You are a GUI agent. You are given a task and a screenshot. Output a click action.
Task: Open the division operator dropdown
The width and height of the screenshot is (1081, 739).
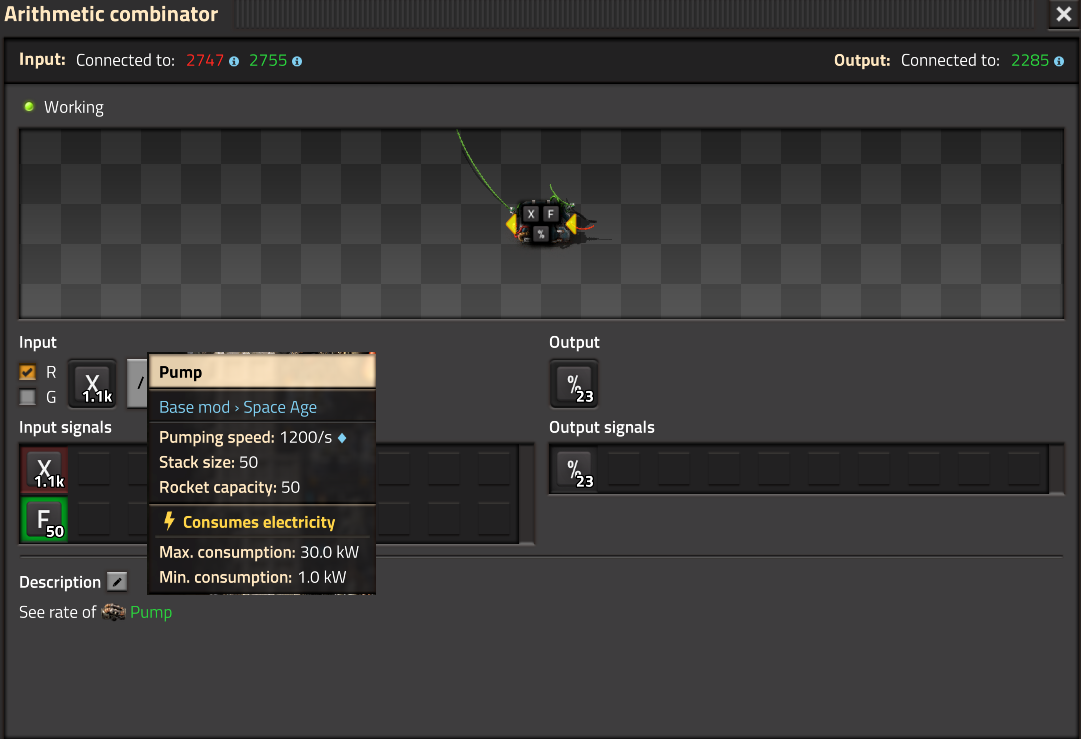pos(137,383)
